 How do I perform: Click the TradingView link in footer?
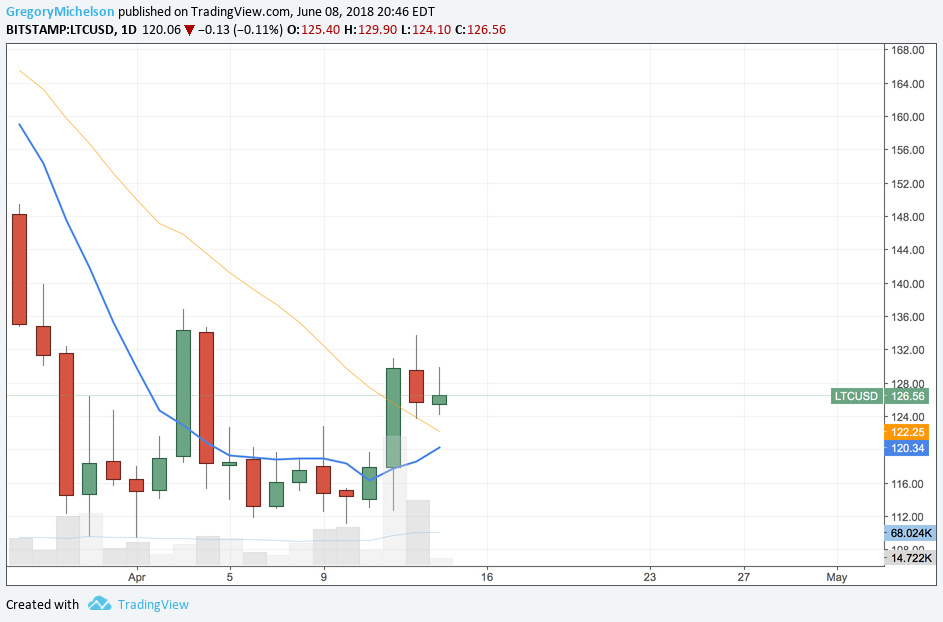[x=153, y=605]
